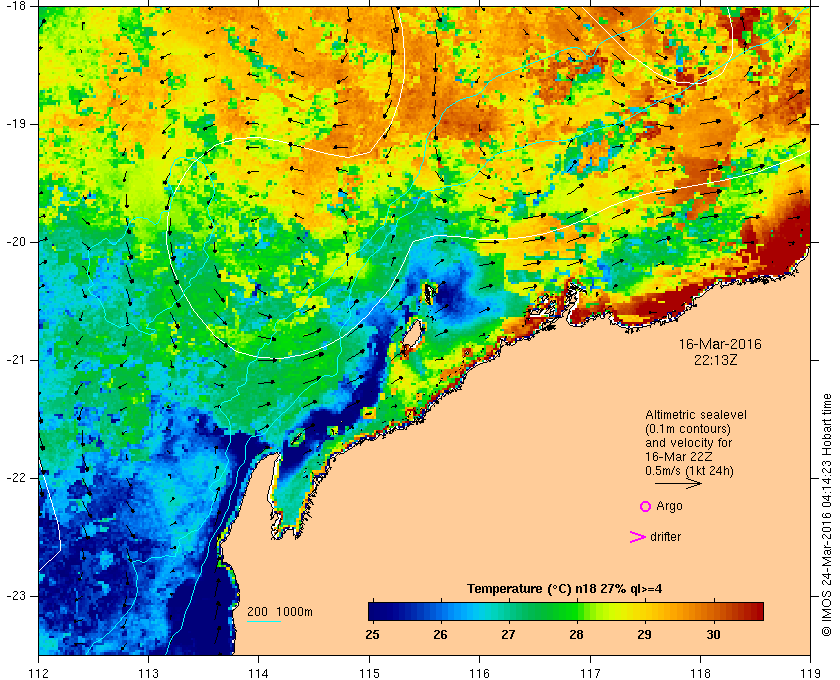Click the dark blue end of color bar
The image size is (840, 680).
coord(376,611)
